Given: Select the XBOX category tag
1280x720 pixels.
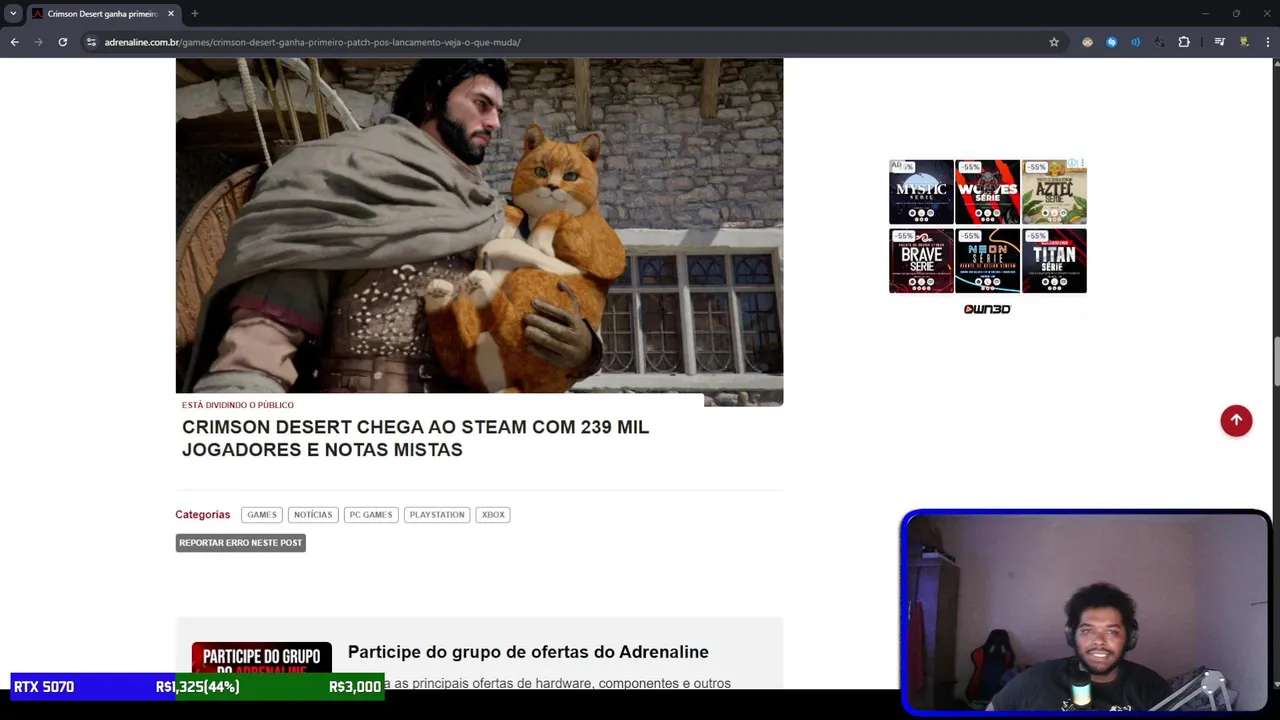Looking at the screenshot, I should [493, 514].
